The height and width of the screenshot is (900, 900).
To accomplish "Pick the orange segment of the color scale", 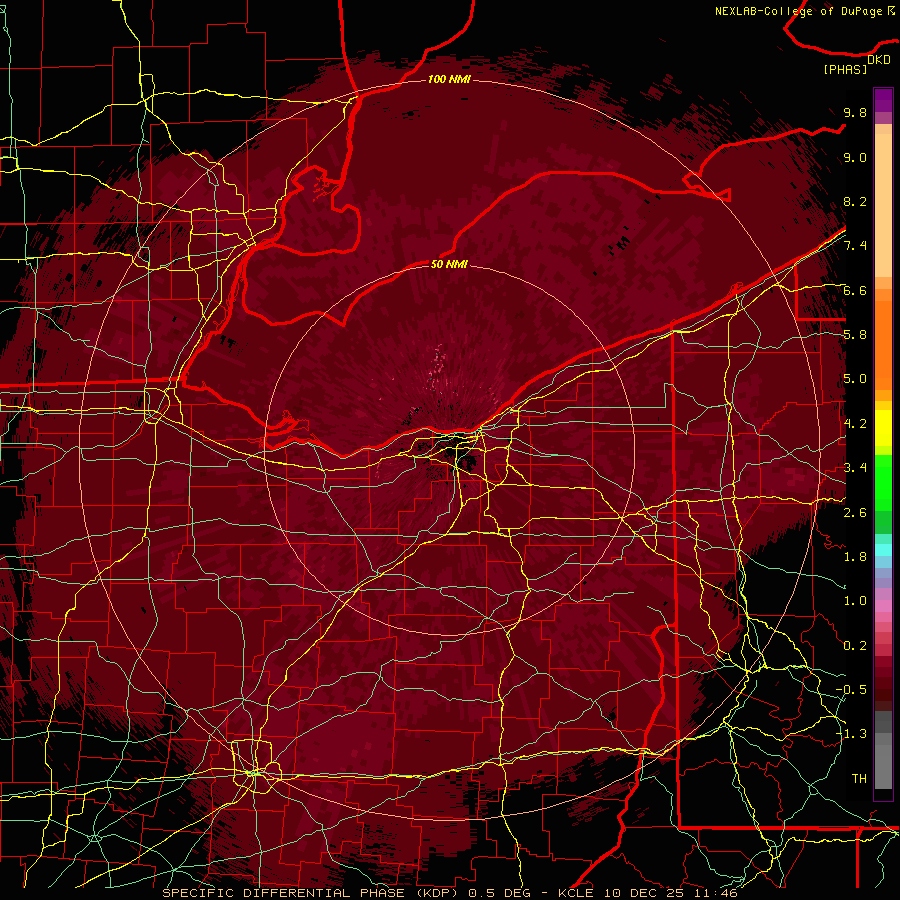I will point(883,344).
